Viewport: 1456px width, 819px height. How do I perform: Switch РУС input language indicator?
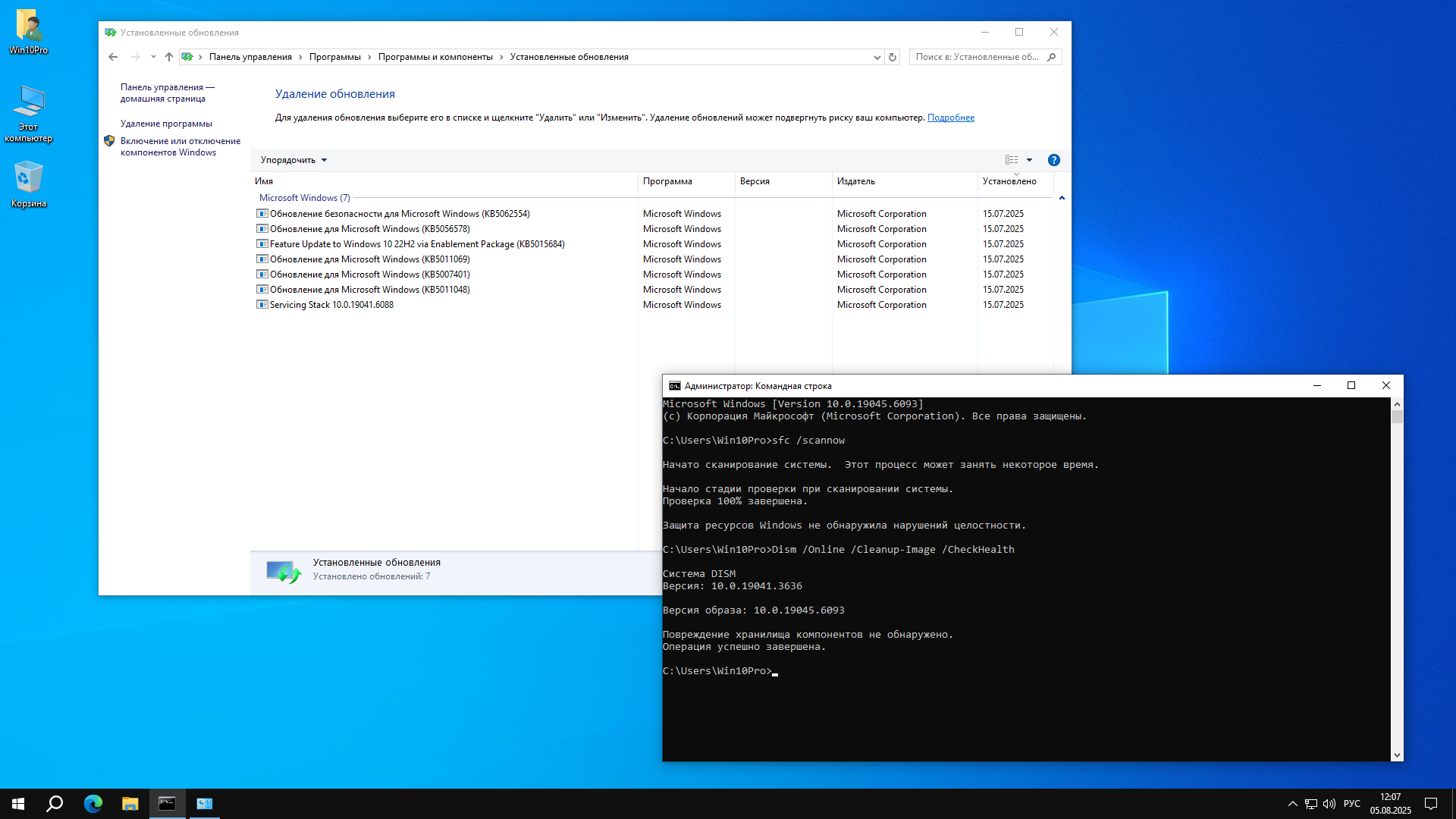(1351, 804)
